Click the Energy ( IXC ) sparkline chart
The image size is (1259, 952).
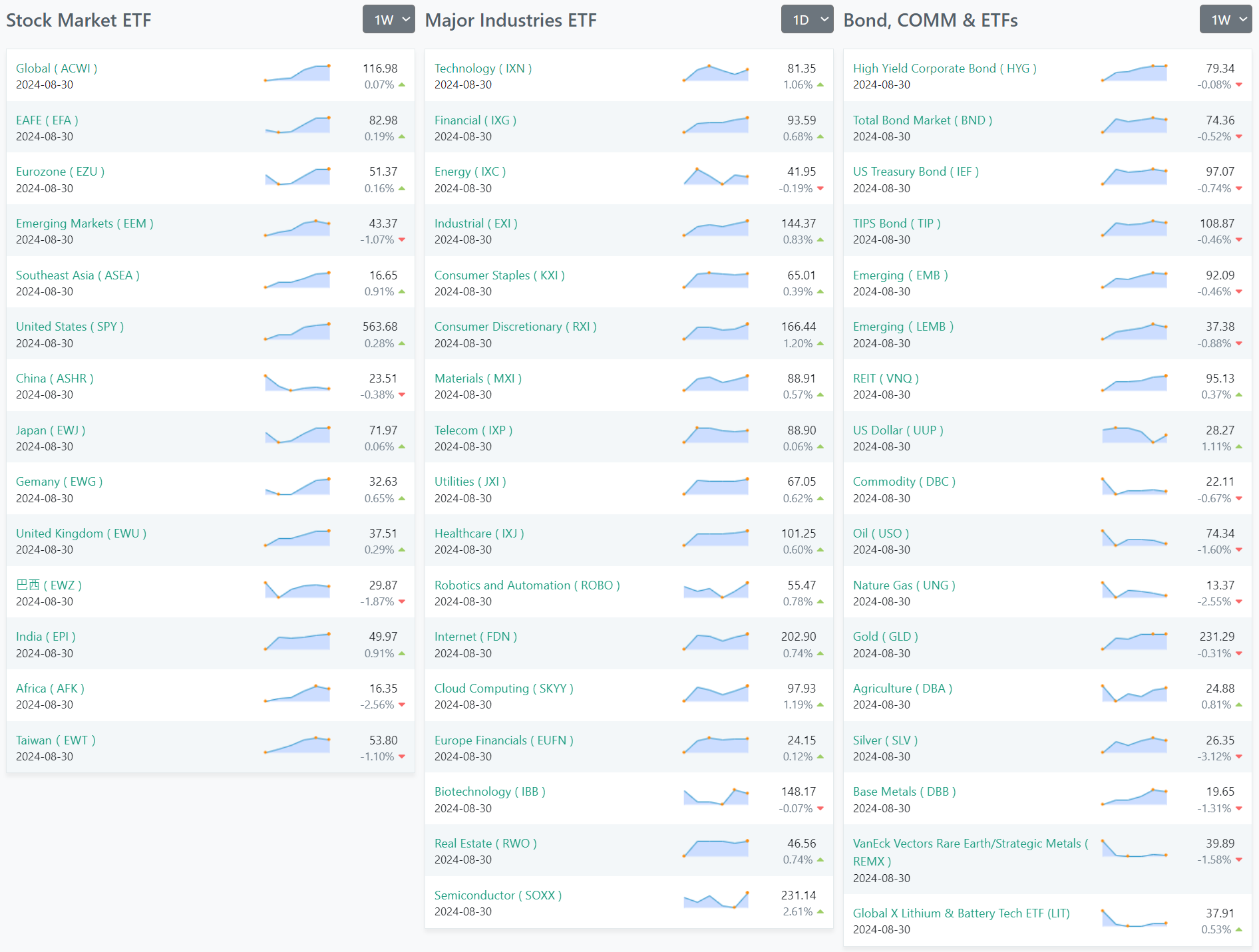point(716,176)
